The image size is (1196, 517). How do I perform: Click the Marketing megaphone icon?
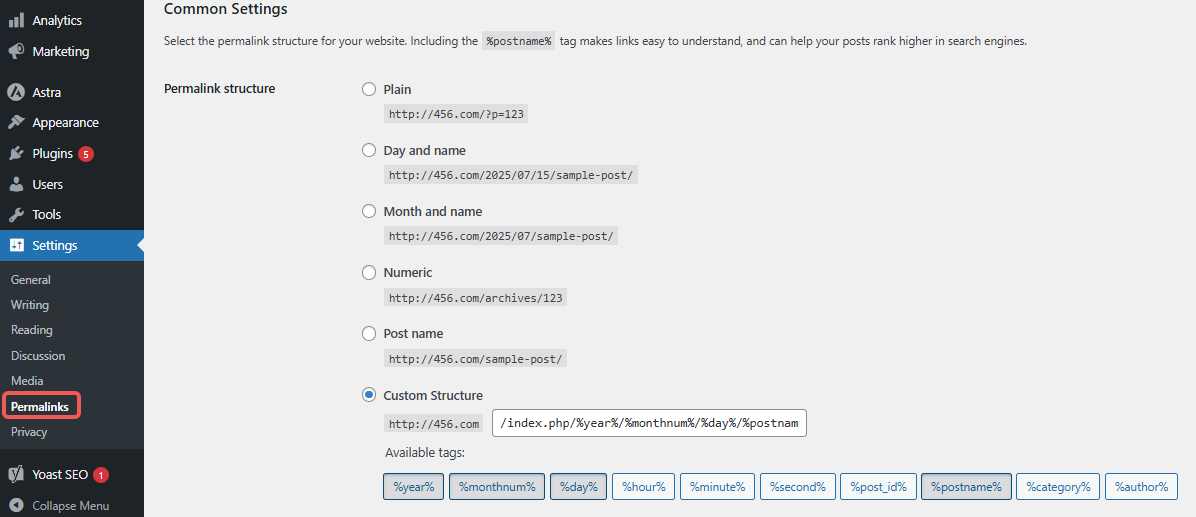point(16,51)
